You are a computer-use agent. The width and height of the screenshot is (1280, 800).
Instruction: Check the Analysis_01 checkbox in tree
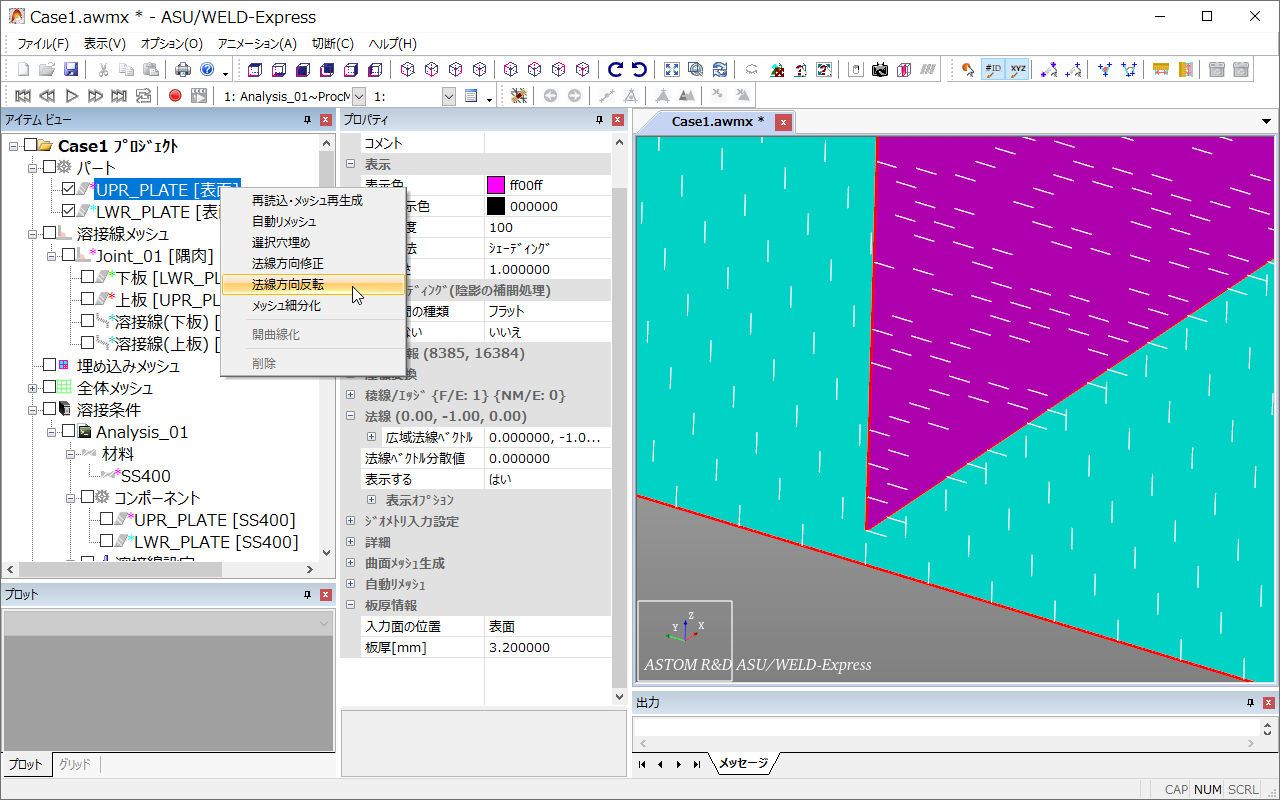pyautogui.click(x=68, y=432)
